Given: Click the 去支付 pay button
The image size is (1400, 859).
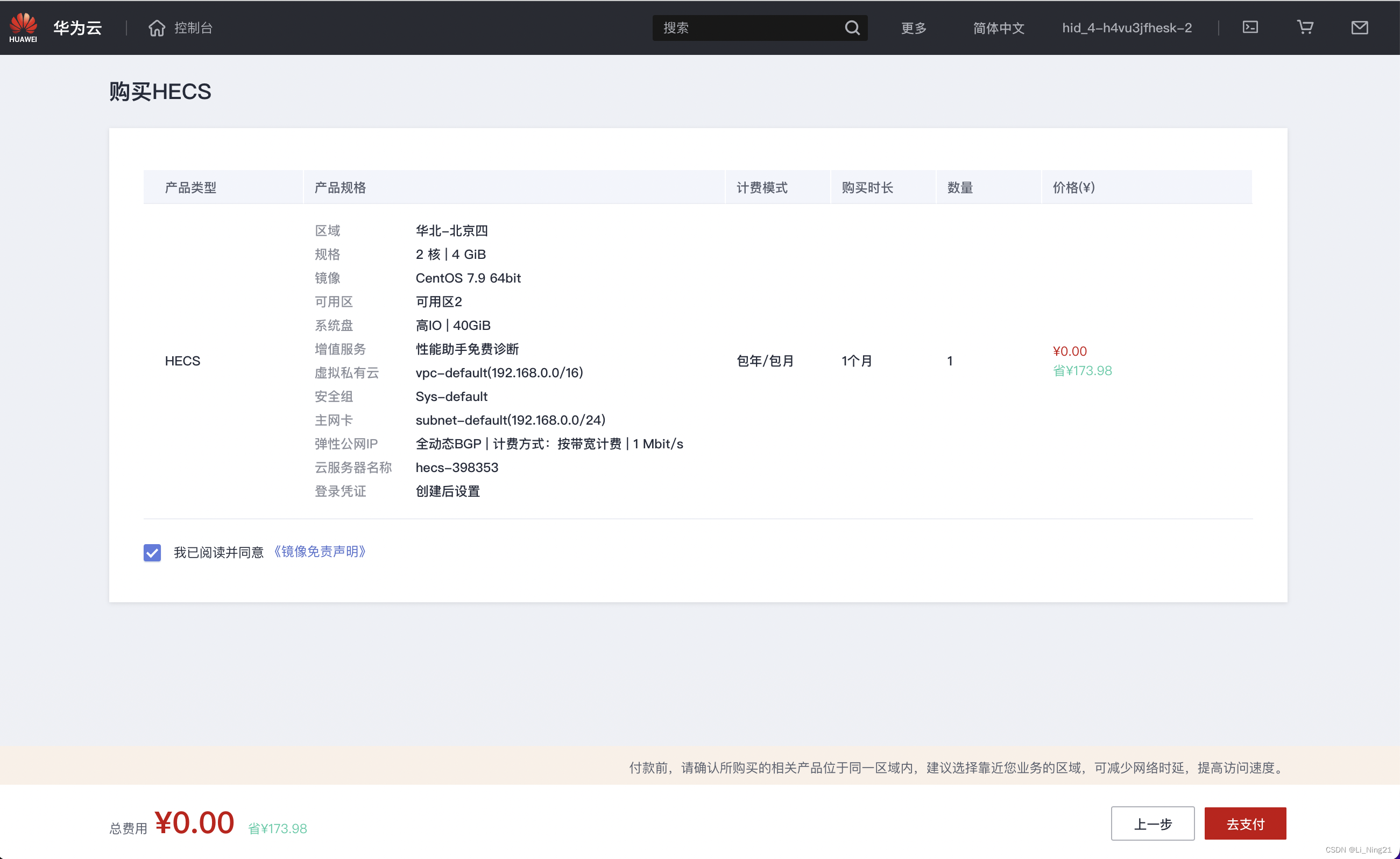Looking at the screenshot, I should [x=1245, y=824].
